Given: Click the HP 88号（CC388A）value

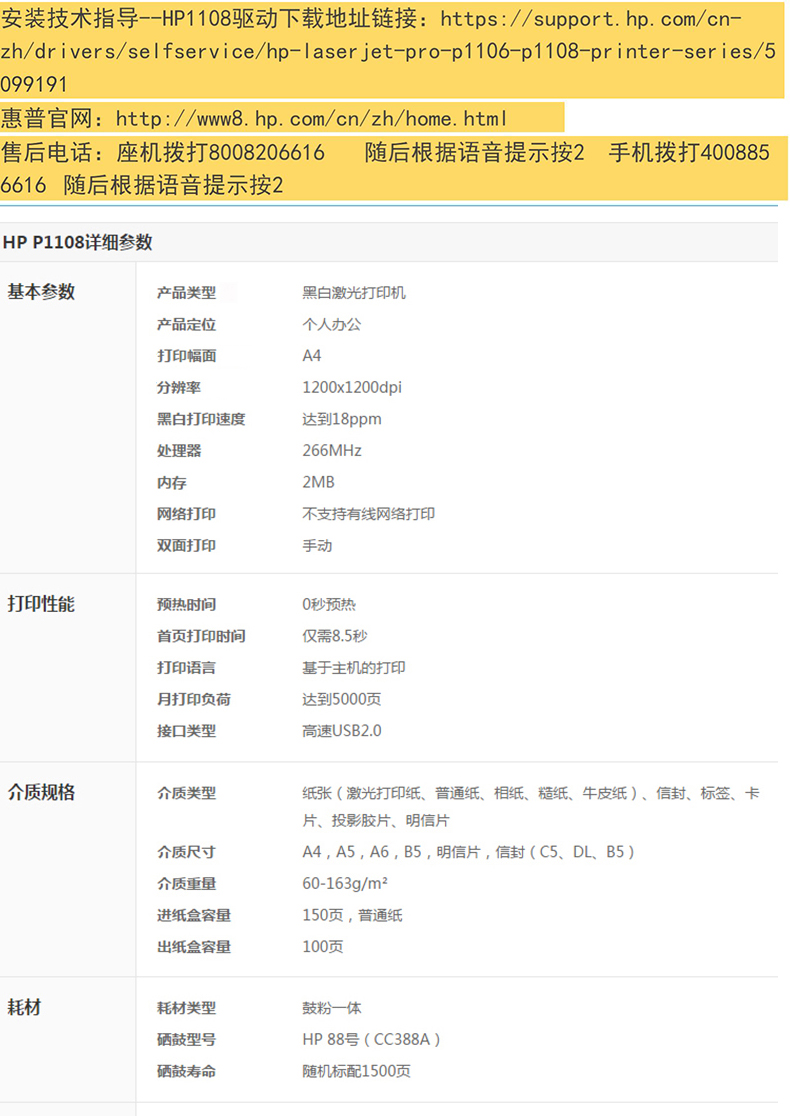Looking at the screenshot, I should coord(372,1040).
